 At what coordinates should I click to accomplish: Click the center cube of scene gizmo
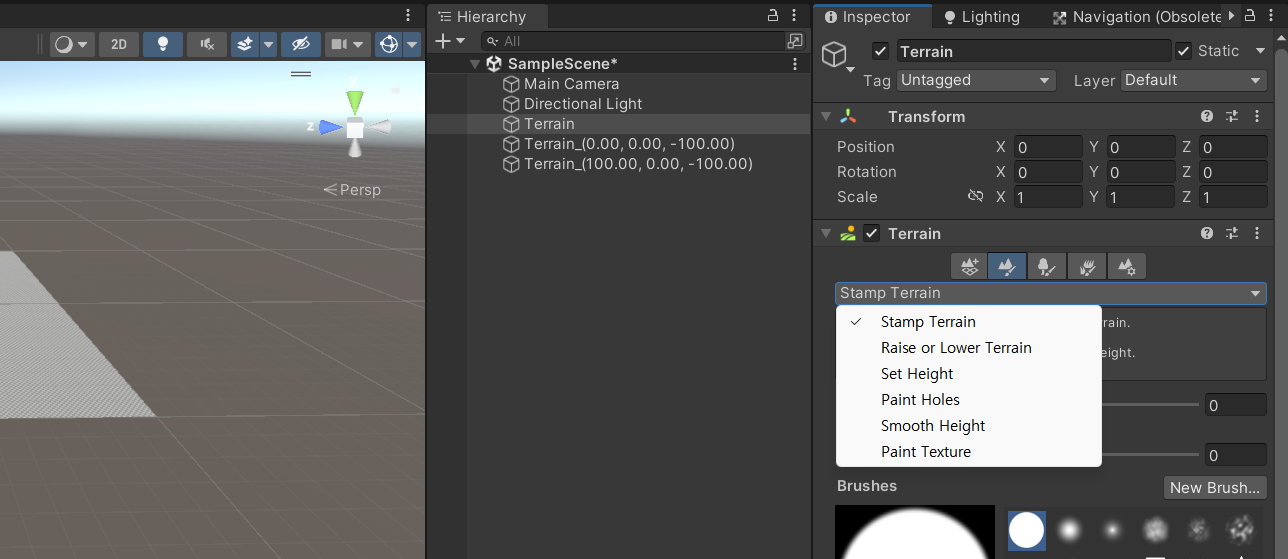tap(355, 127)
